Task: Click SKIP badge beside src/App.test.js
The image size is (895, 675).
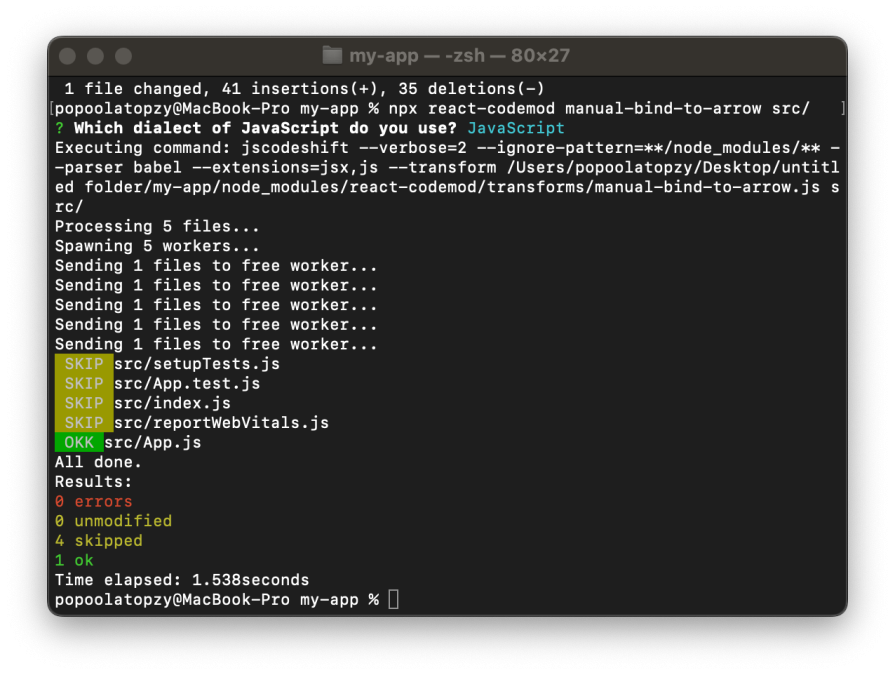Action: 84,383
